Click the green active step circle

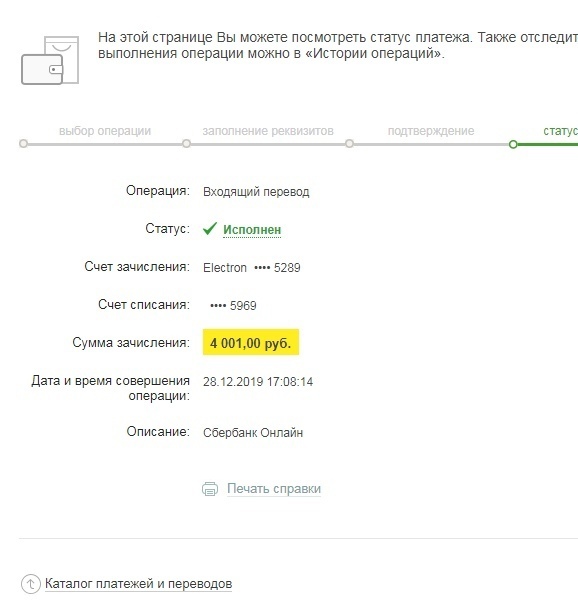[x=513, y=144]
